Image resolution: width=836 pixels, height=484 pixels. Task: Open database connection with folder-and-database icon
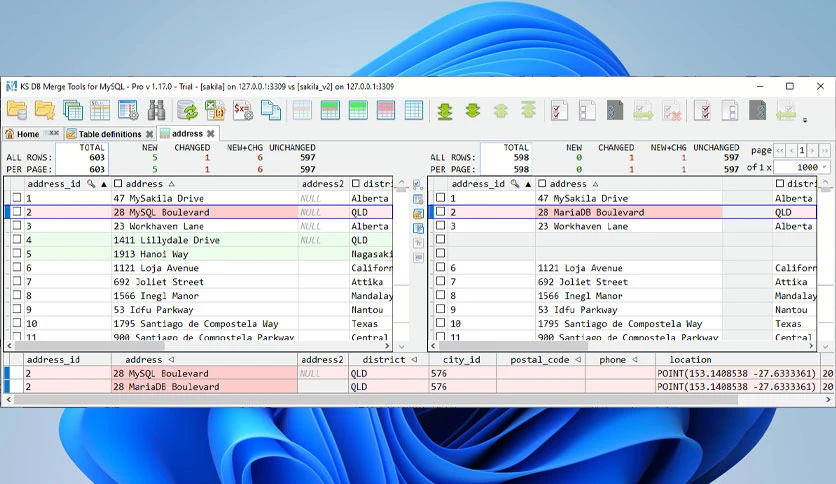[17, 110]
